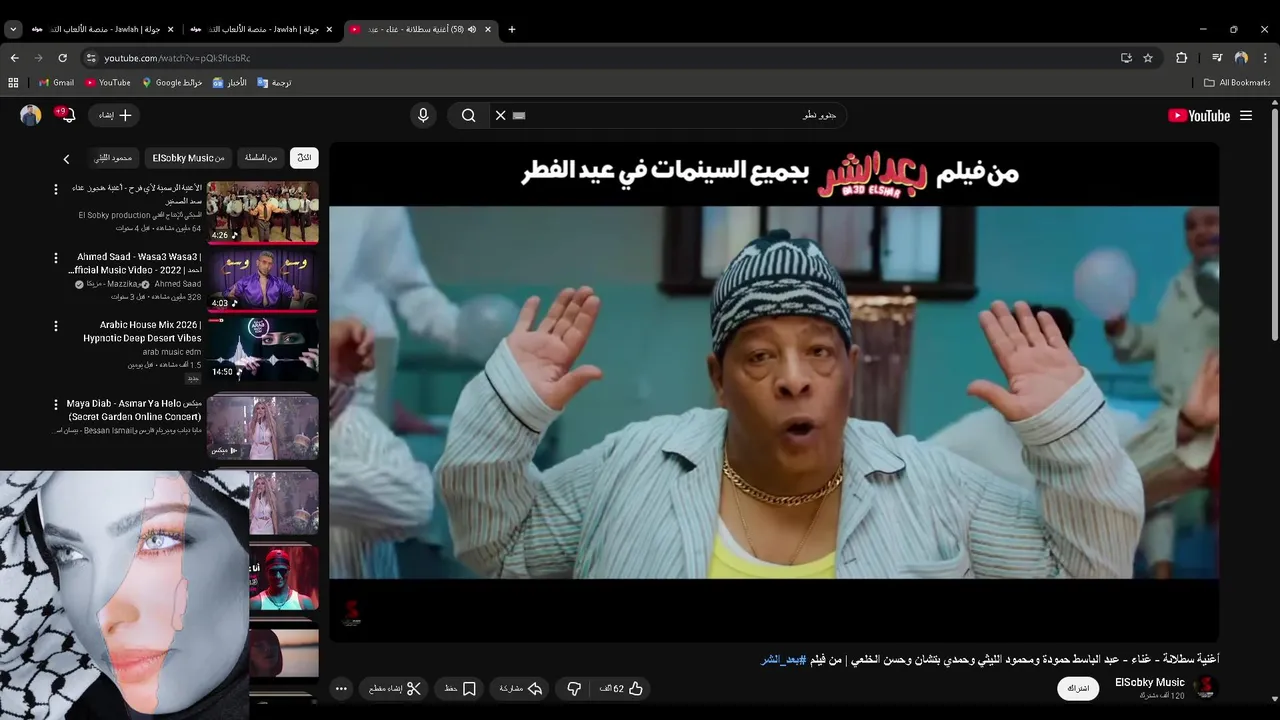Subscribe to ElSobky Music (اشتراك)

click(x=1078, y=688)
